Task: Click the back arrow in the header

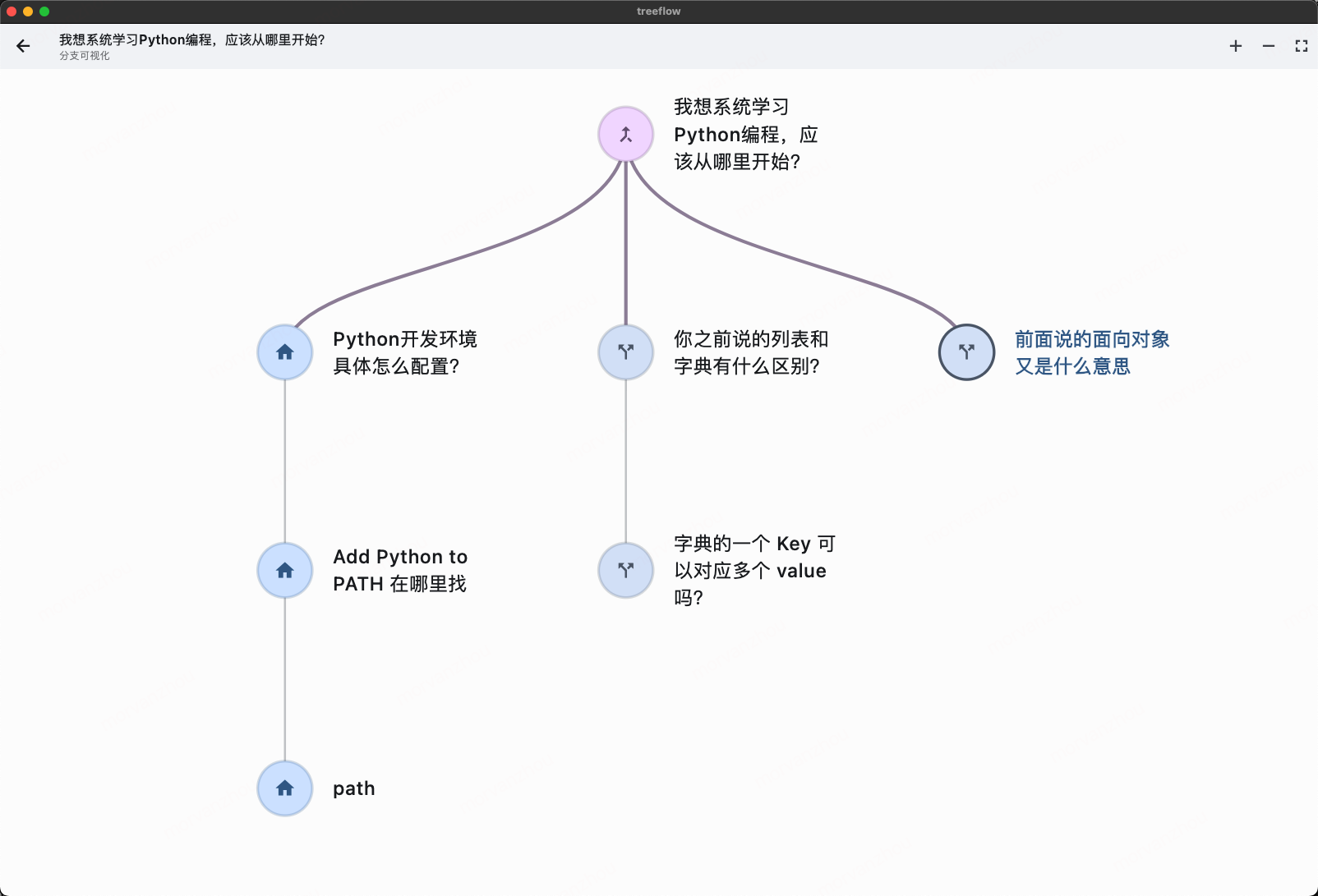Action: coord(23,46)
